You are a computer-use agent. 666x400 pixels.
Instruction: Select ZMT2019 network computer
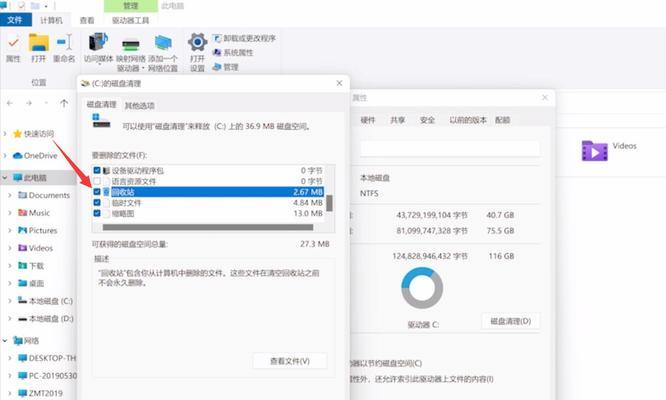pos(40,393)
